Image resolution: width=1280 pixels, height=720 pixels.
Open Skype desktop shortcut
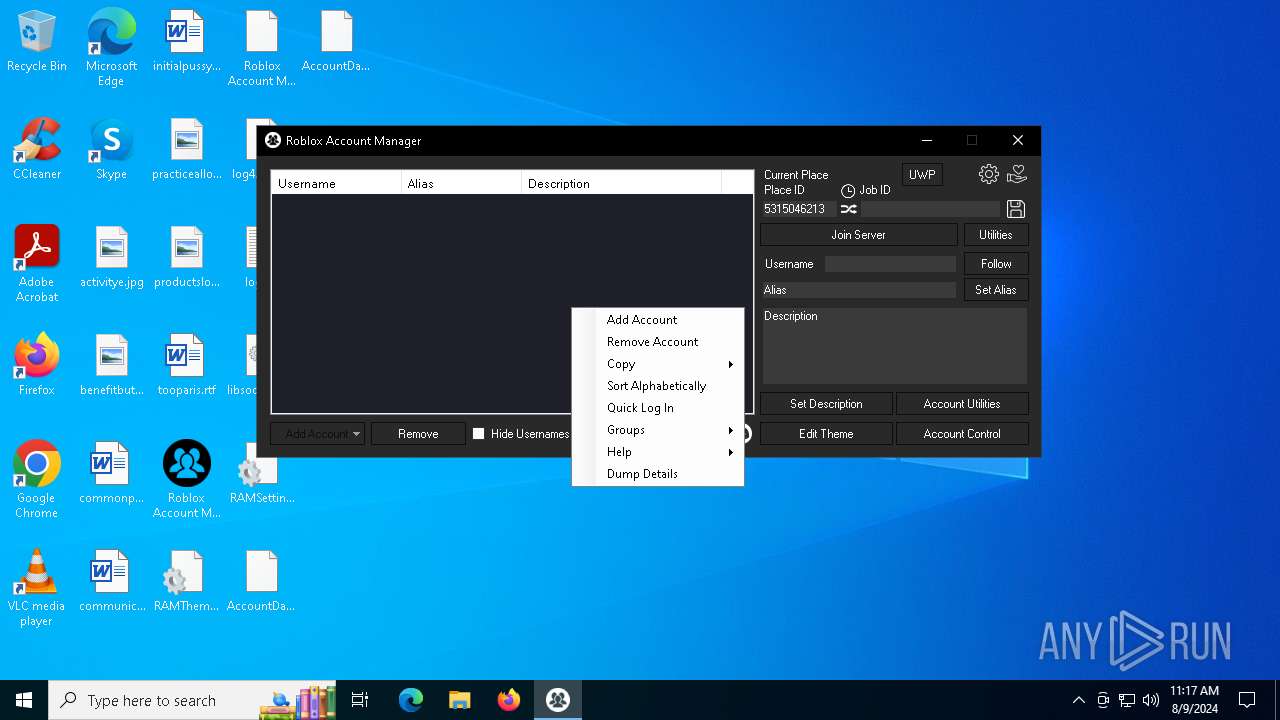[111, 150]
